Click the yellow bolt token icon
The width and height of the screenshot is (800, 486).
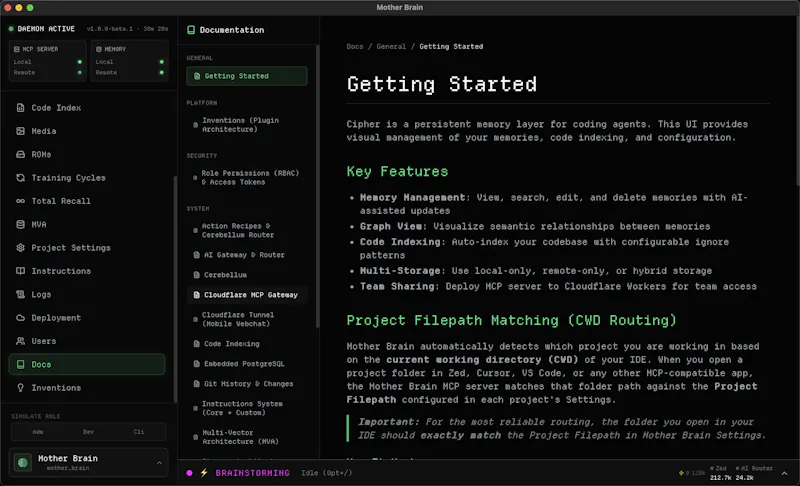tap(681, 473)
